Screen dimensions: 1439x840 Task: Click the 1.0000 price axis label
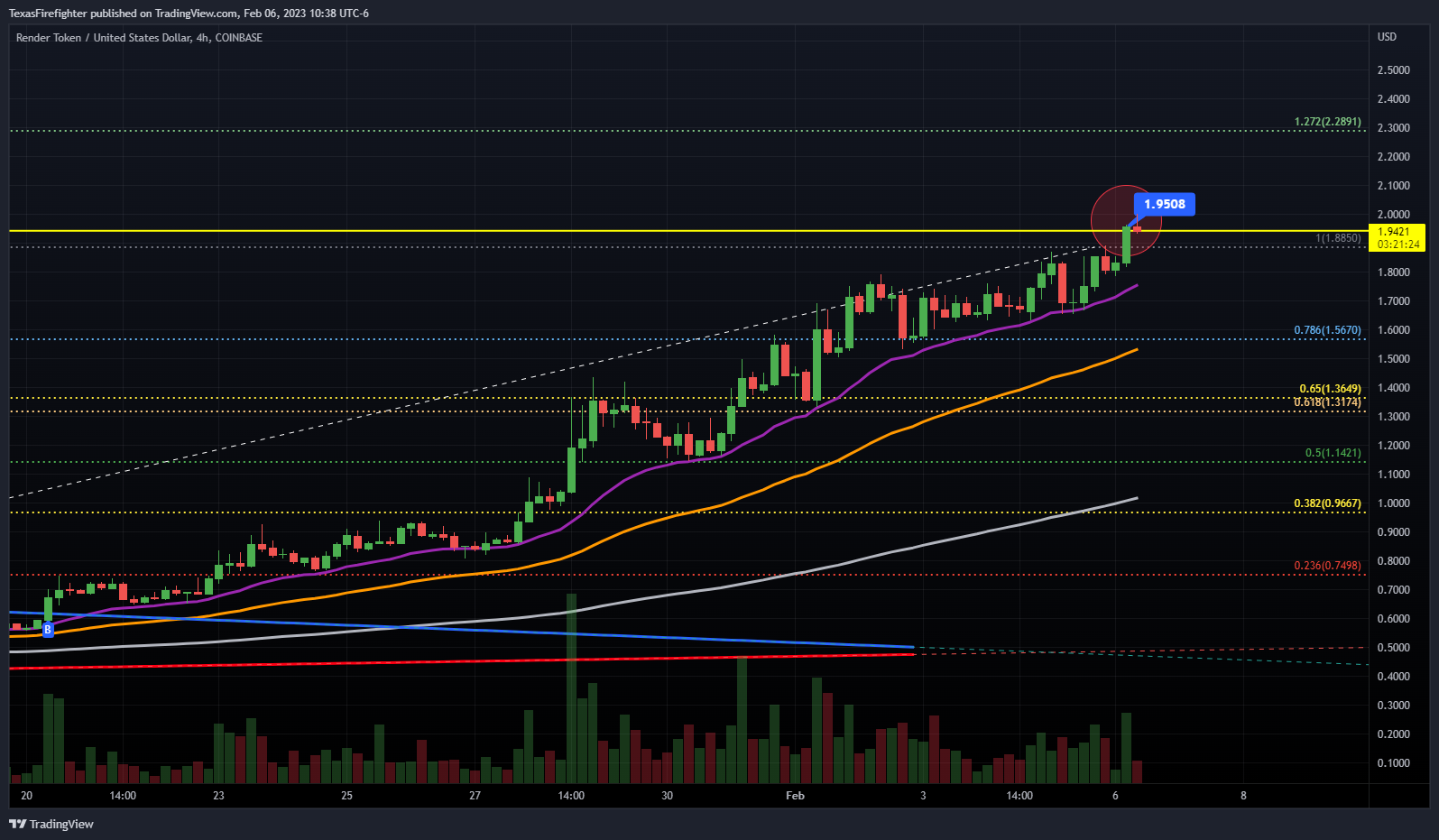[1394, 503]
